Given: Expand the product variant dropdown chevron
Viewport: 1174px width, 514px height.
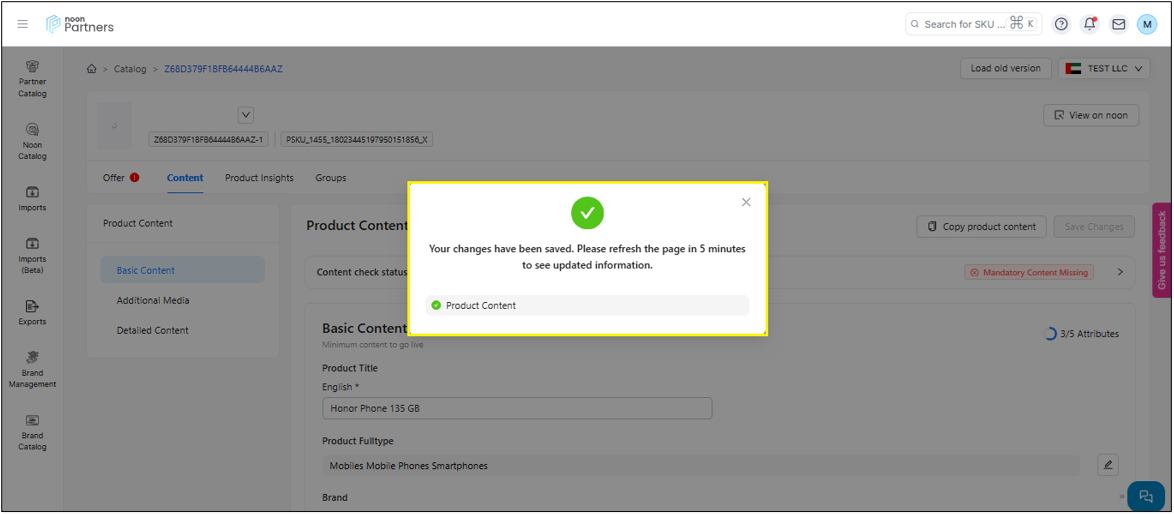Looking at the screenshot, I should pyautogui.click(x=246, y=115).
